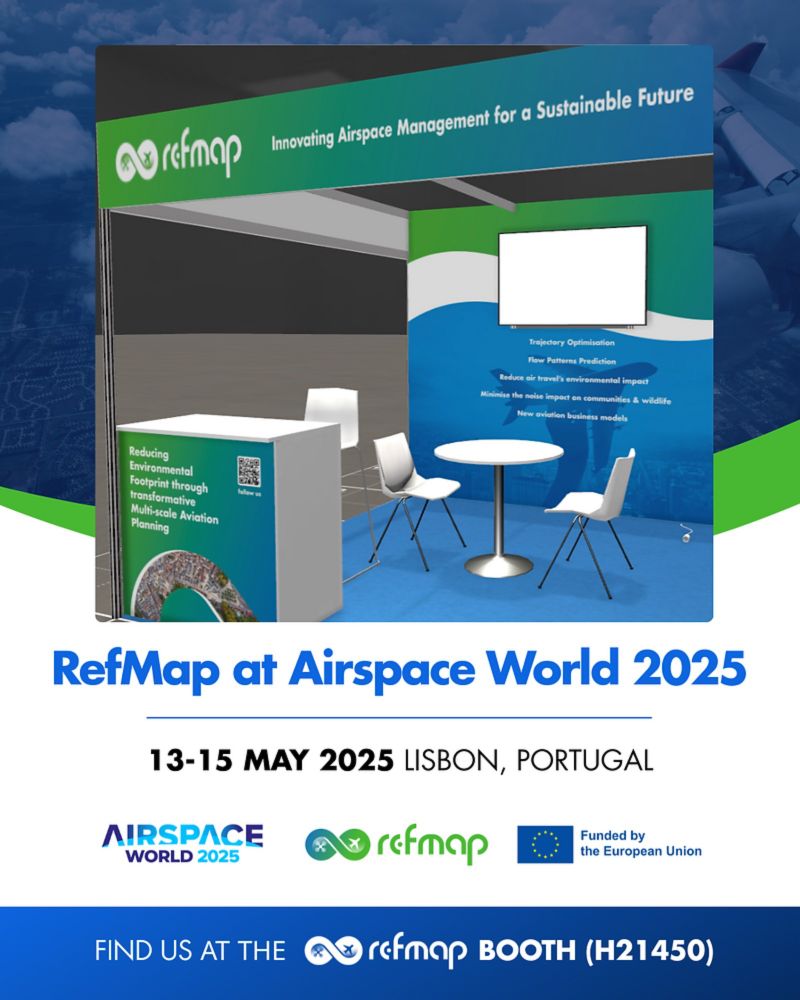Viewport: 800px width, 1000px height.
Task: Click the QR code on the counter
Action: (249, 471)
